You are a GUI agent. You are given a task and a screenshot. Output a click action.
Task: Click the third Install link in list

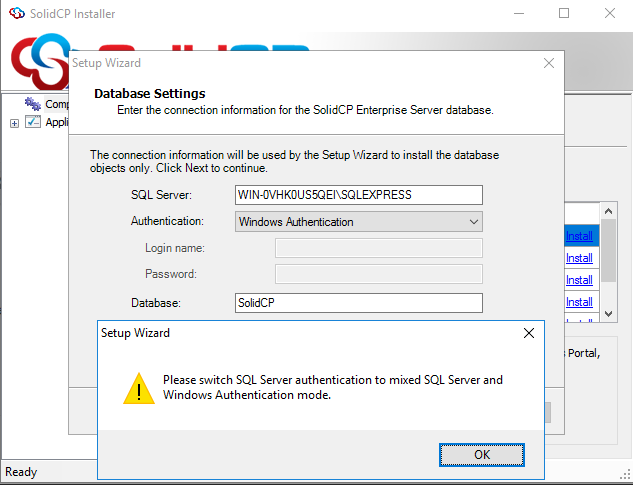[579, 280]
